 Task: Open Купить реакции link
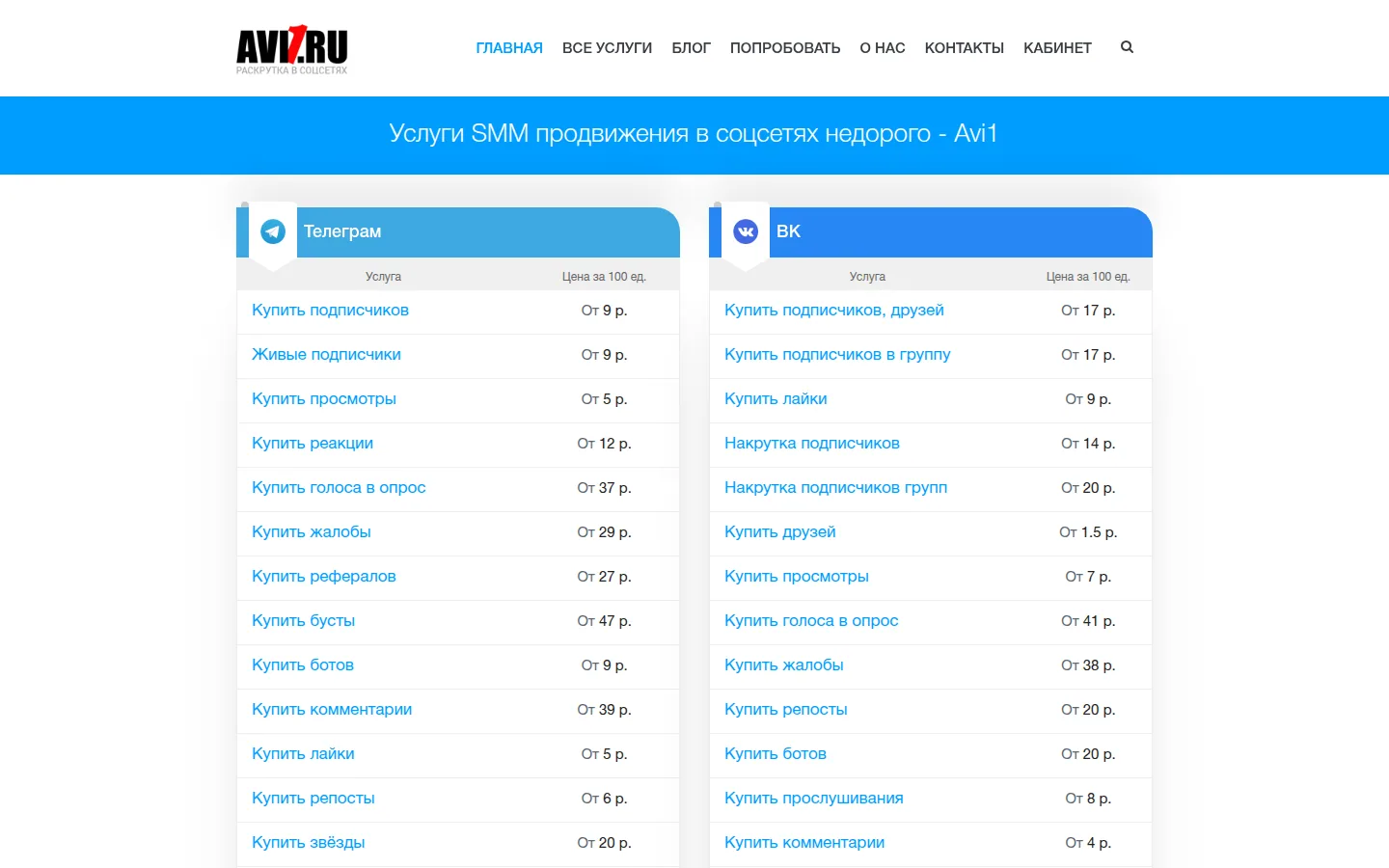(313, 444)
